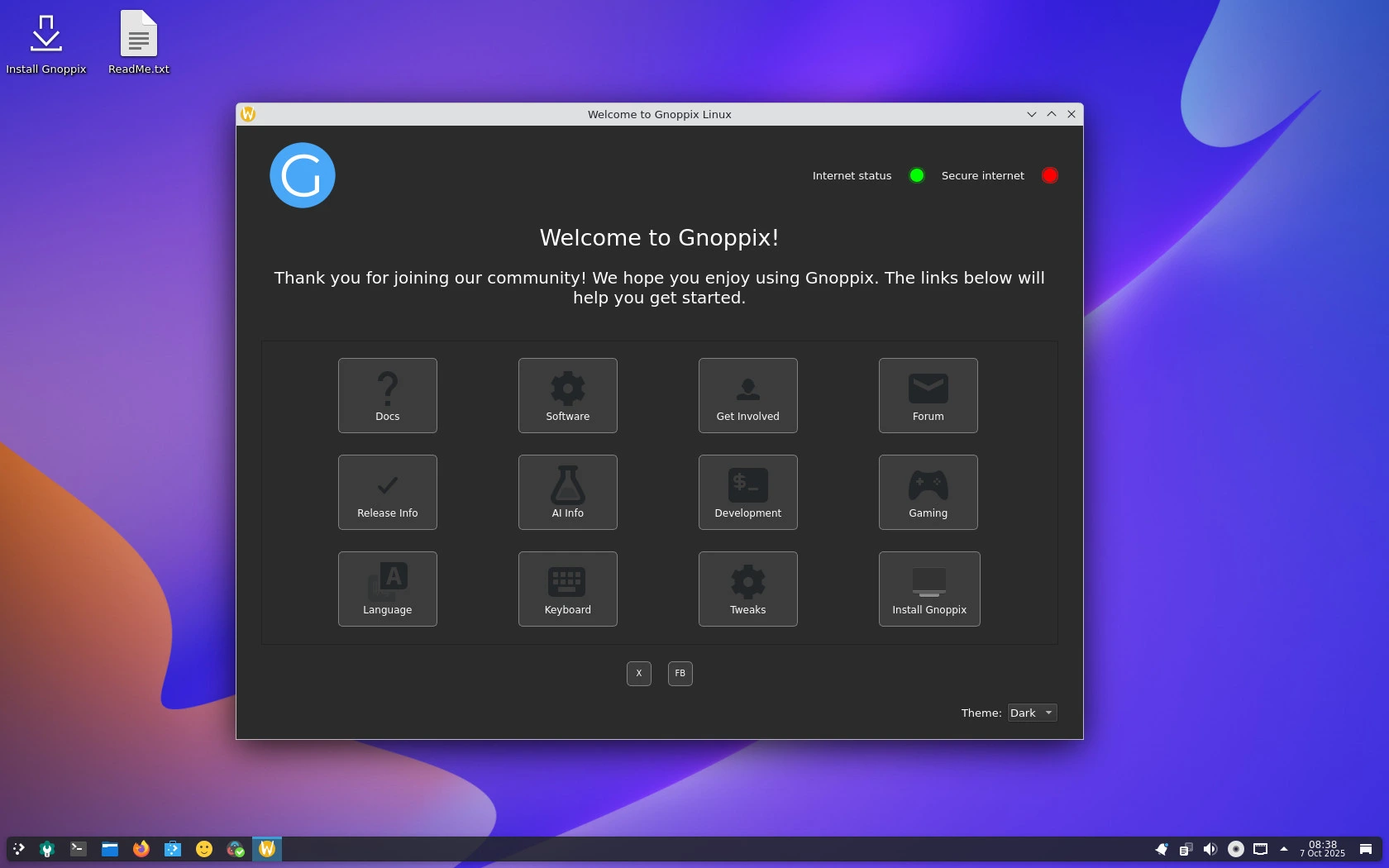The height and width of the screenshot is (868, 1389).
Task: Click the Install Gnoppix monitor tile
Action: (928, 589)
